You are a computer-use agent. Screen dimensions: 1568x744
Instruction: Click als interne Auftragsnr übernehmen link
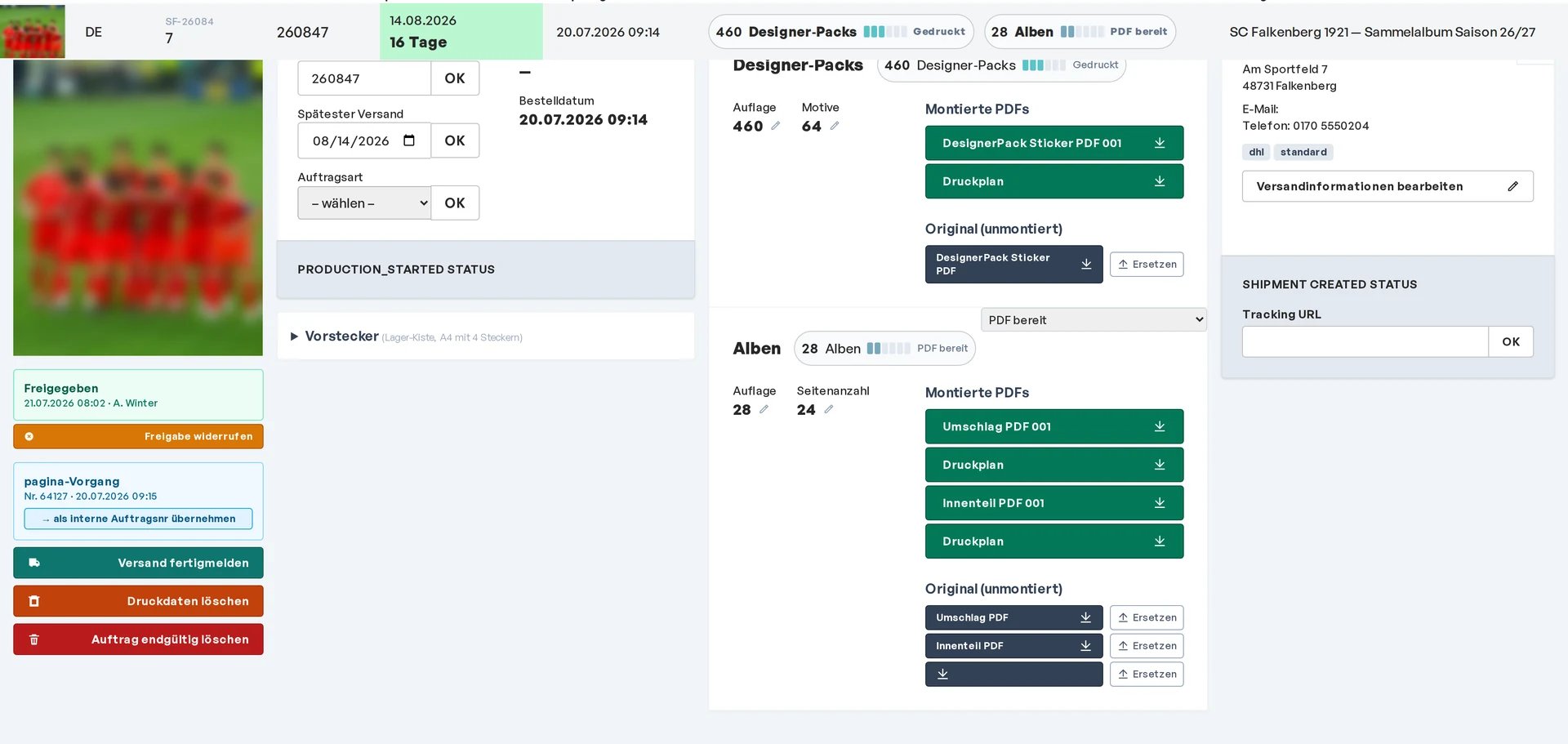tap(138, 519)
